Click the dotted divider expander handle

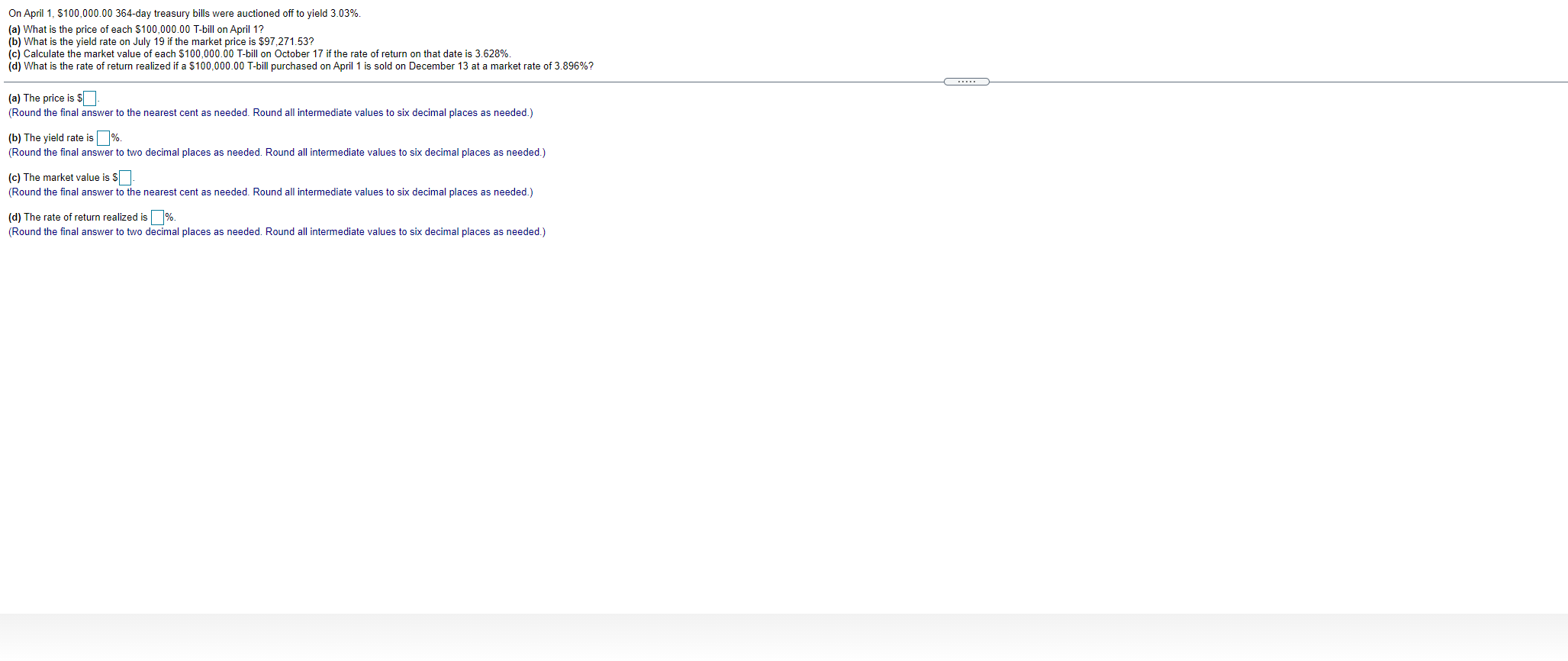tap(966, 82)
